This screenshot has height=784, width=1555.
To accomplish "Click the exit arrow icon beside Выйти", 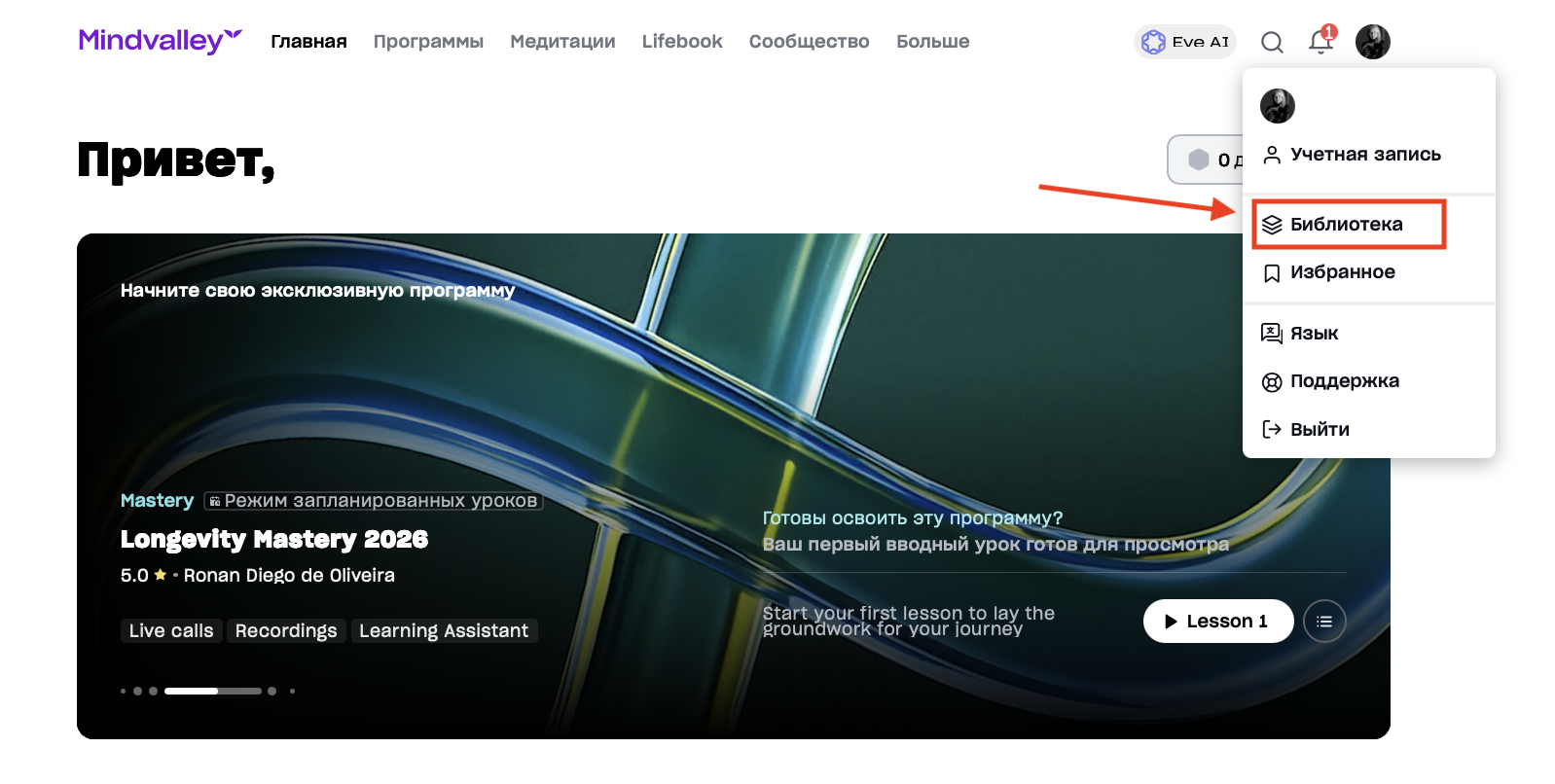I will (x=1272, y=429).
